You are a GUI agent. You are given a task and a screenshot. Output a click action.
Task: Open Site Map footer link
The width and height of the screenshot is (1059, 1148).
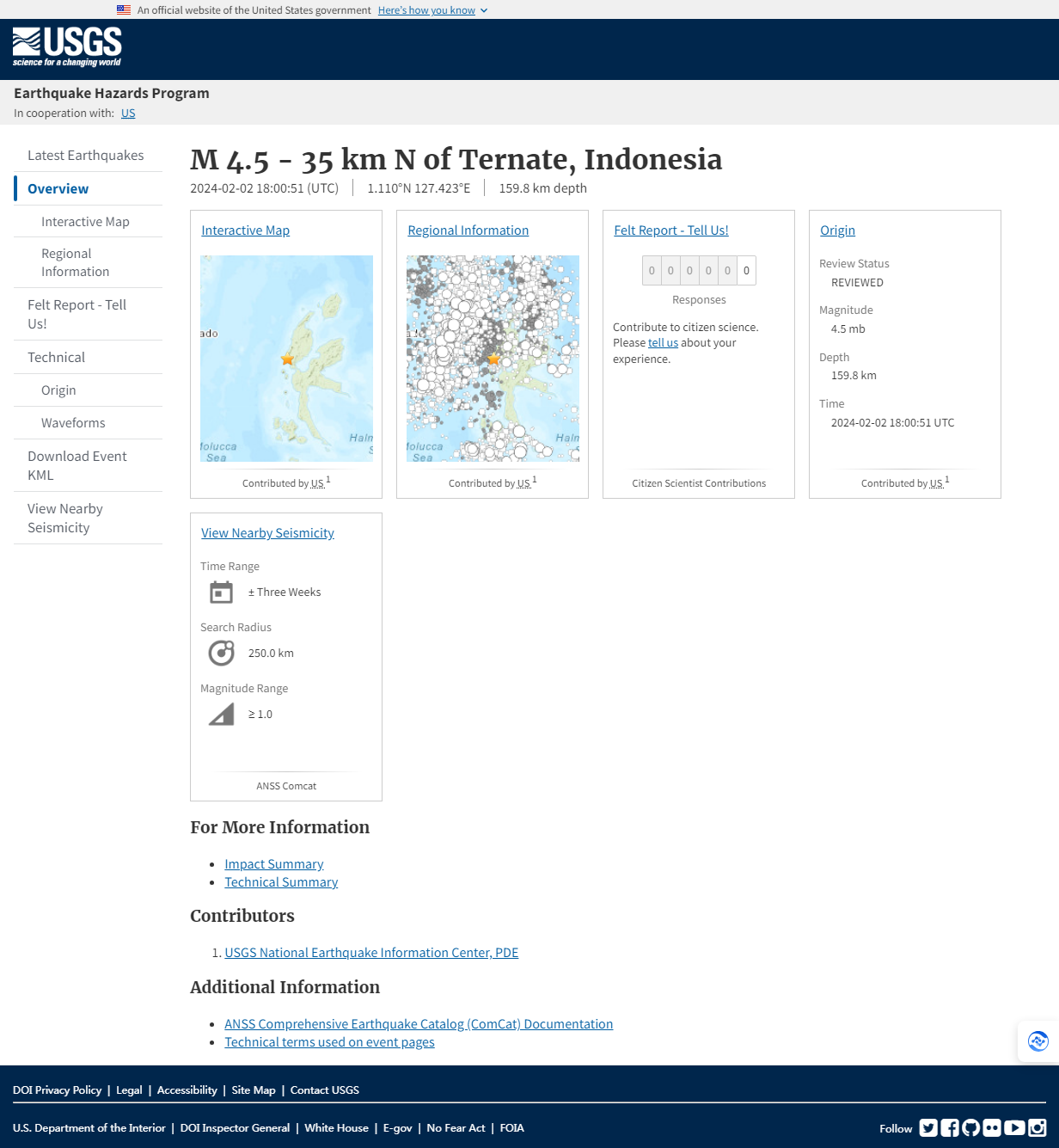(254, 1090)
